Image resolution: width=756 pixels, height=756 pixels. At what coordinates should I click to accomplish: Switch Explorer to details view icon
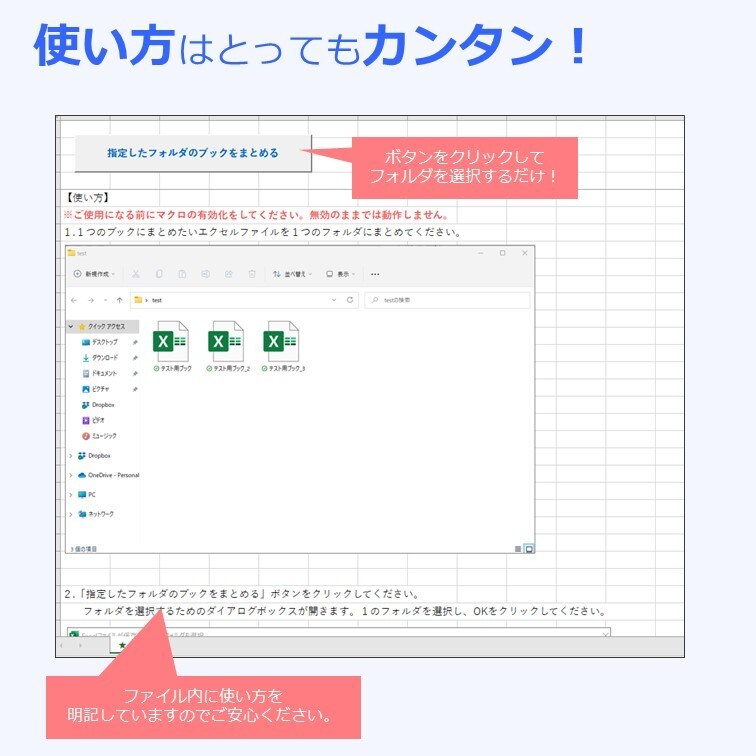[x=518, y=549]
